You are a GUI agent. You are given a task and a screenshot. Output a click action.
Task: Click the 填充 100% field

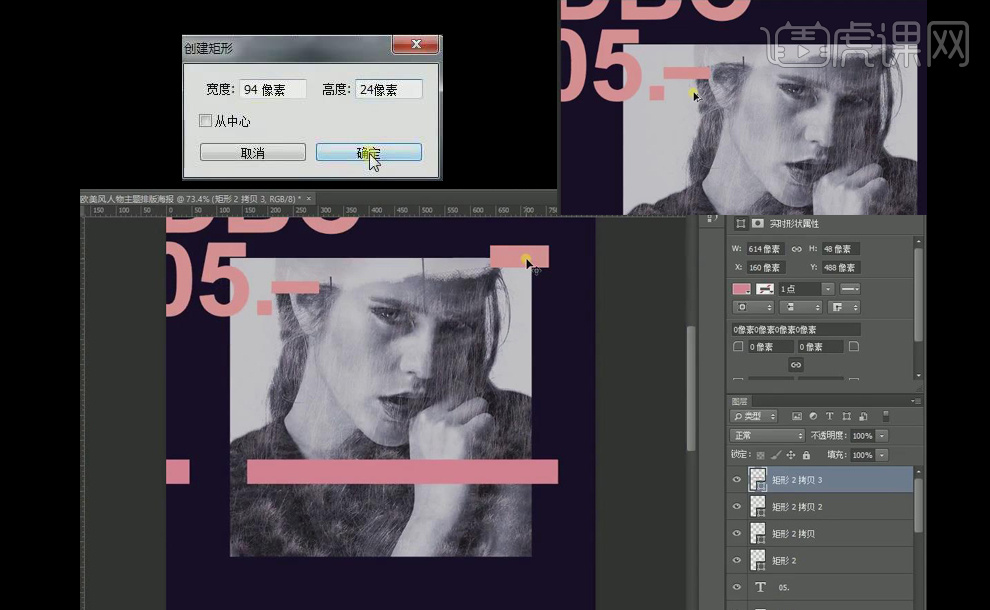pos(862,455)
